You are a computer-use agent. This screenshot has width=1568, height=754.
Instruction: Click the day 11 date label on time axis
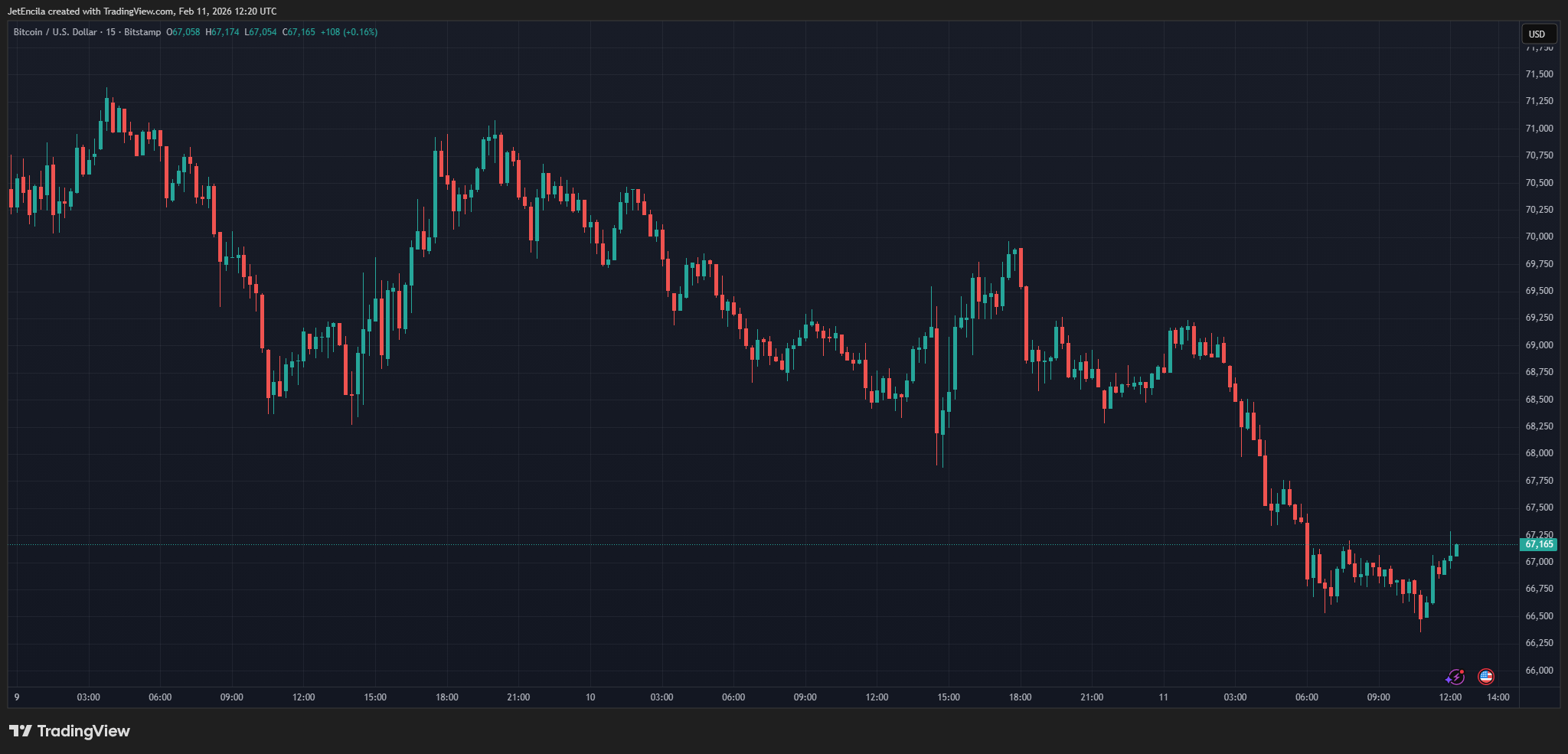1164,697
